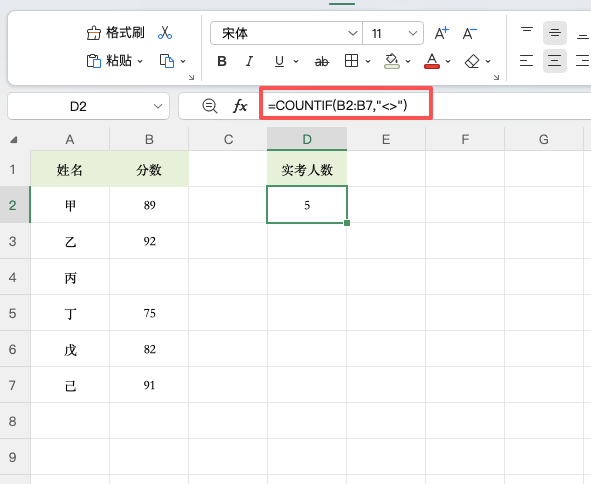Image resolution: width=591 pixels, height=484 pixels.
Task: Click the Cut scissors icon
Action: point(165,33)
